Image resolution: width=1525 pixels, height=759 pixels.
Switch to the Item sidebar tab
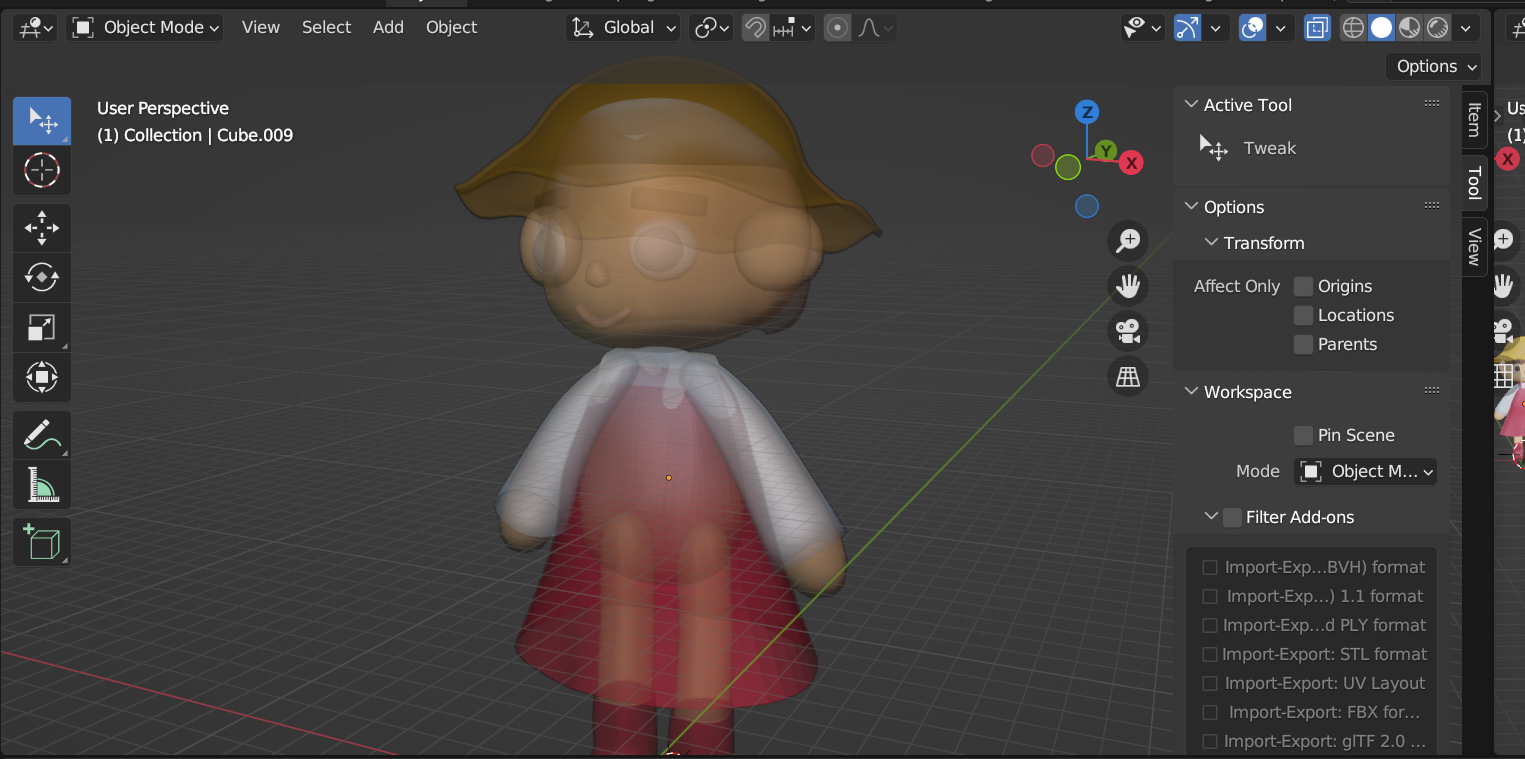point(1474,120)
